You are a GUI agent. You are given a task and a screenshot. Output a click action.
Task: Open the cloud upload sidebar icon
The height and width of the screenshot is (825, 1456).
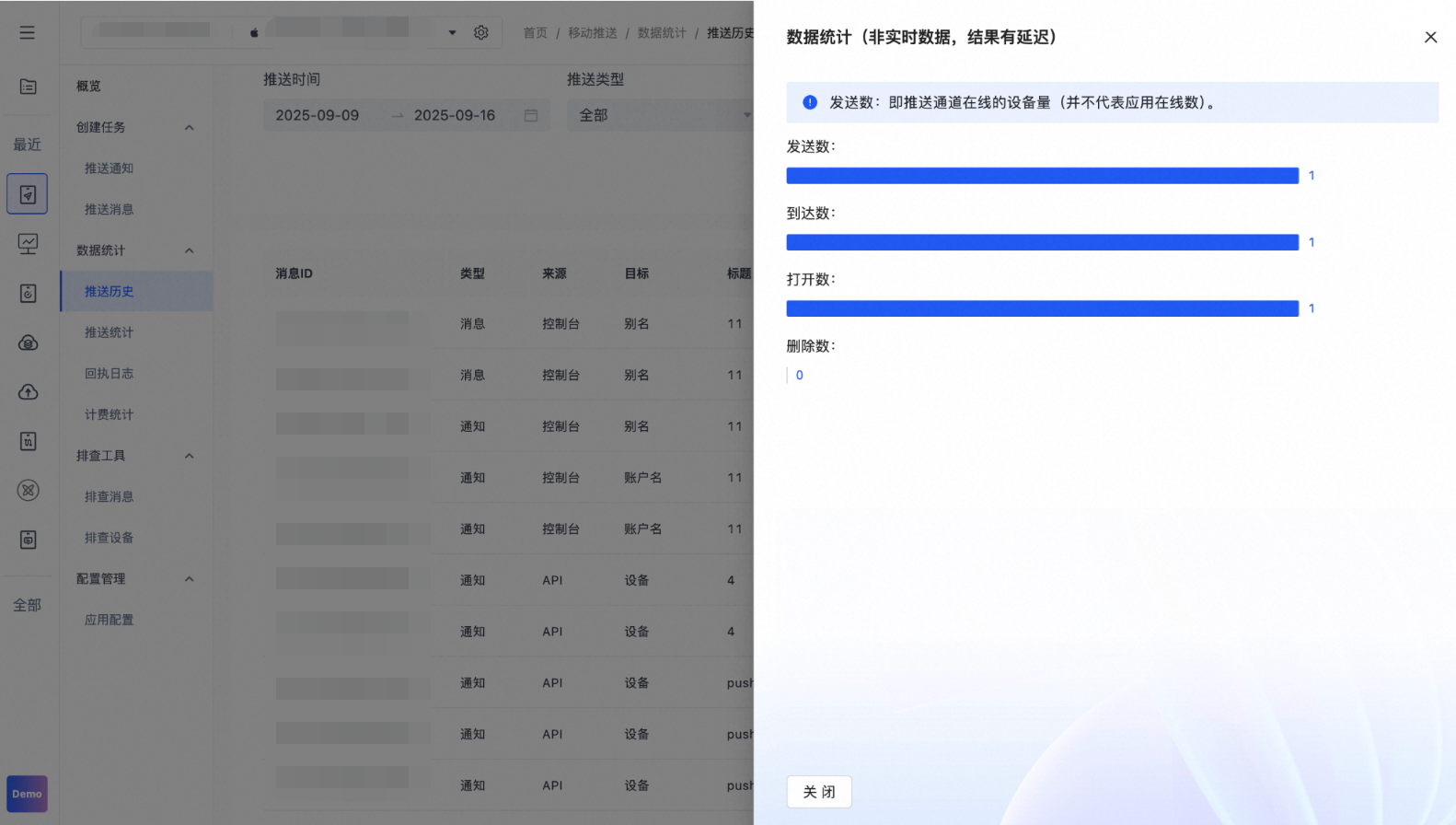point(28,392)
